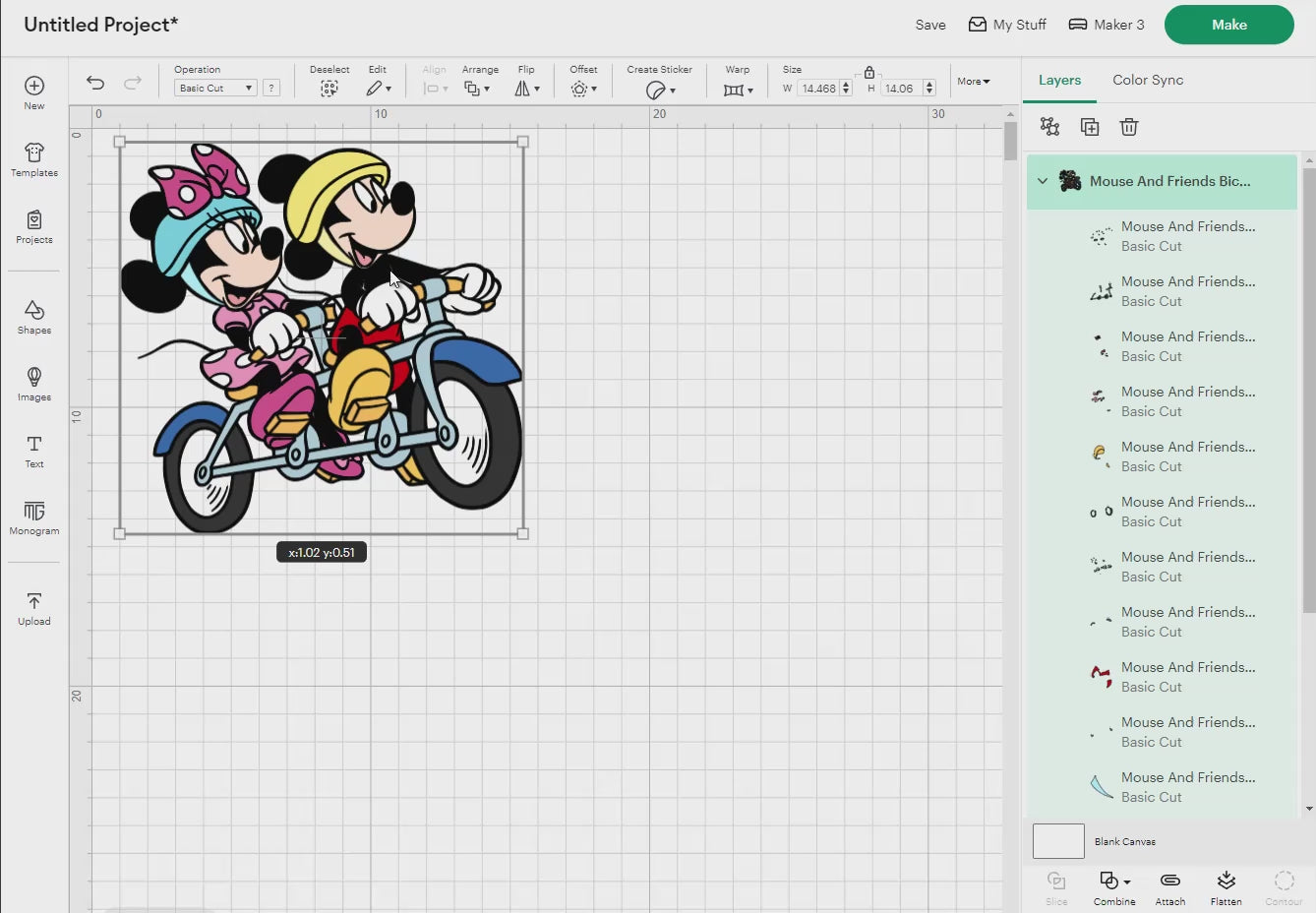Viewport: 1316px width, 913px height.
Task: Click the Duplicate layer icon
Action: click(1090, 126)
